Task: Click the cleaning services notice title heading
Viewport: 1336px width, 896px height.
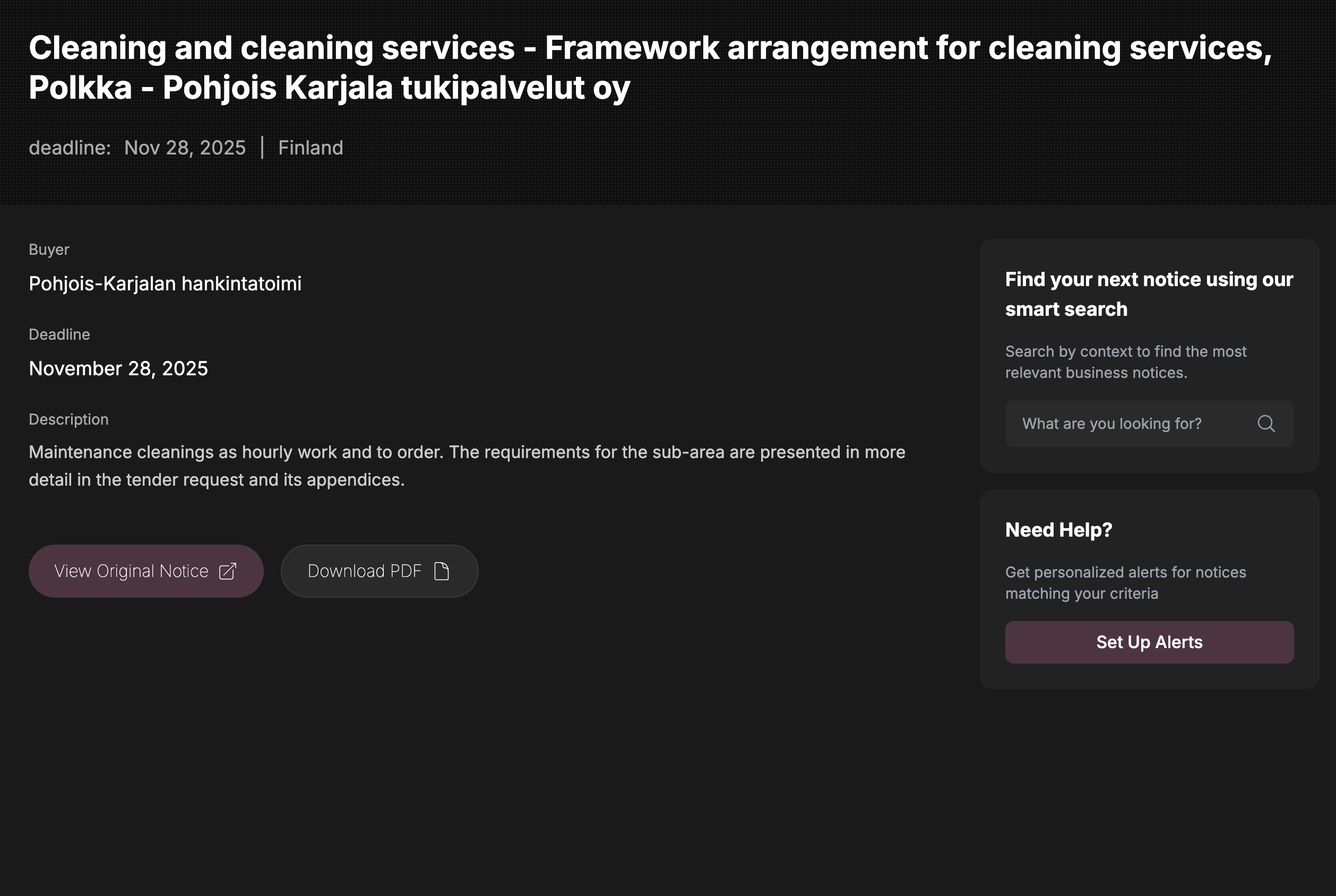Action: pyautogui.click(x=650, y=67)
